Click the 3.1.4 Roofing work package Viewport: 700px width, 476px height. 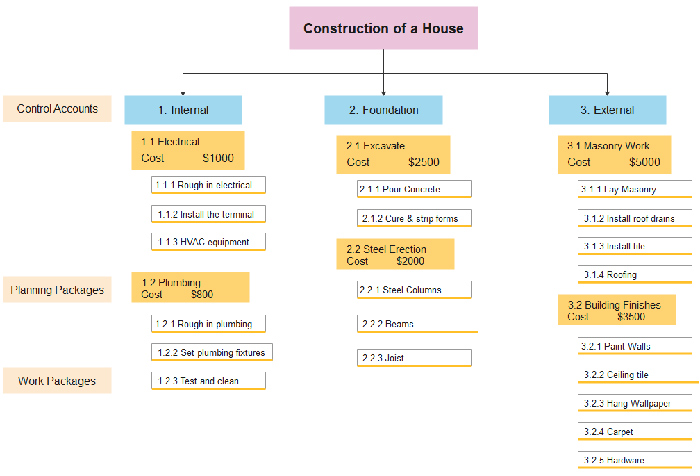click(x=634, y=274)
